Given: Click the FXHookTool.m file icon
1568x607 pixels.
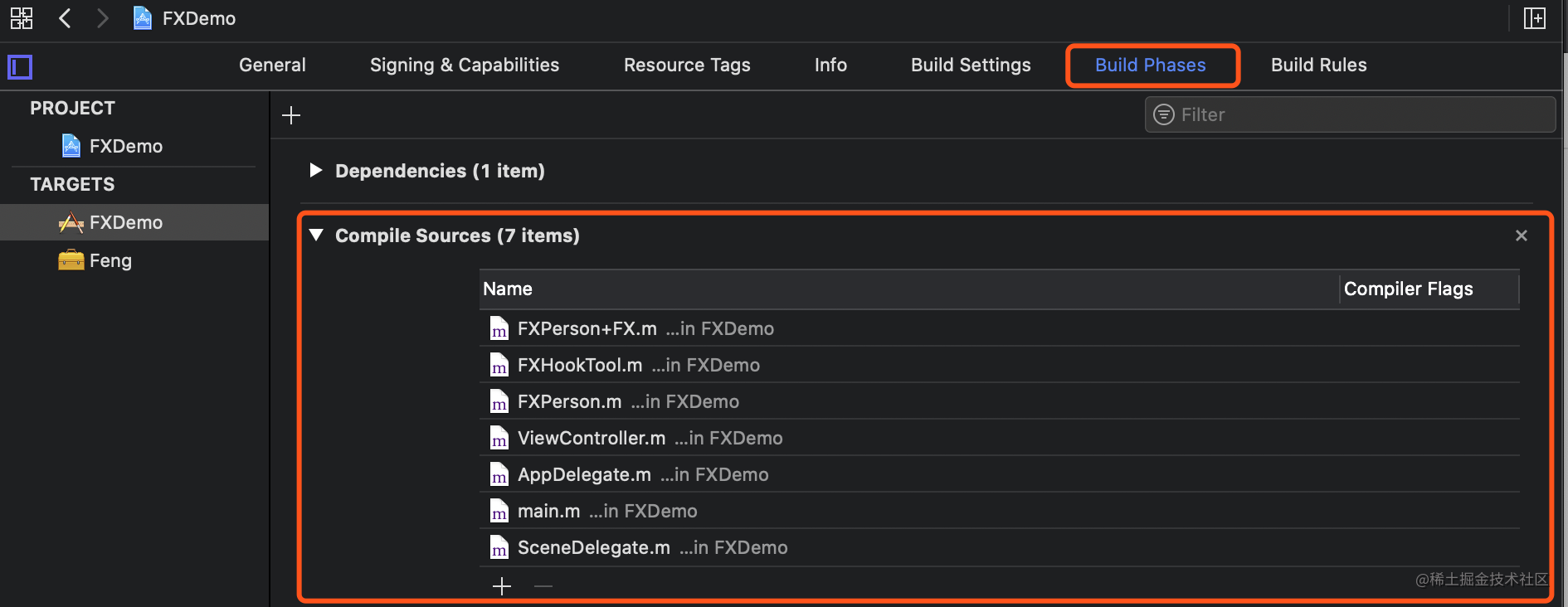Looking at the screenshot, I should [x=499, y=365].
